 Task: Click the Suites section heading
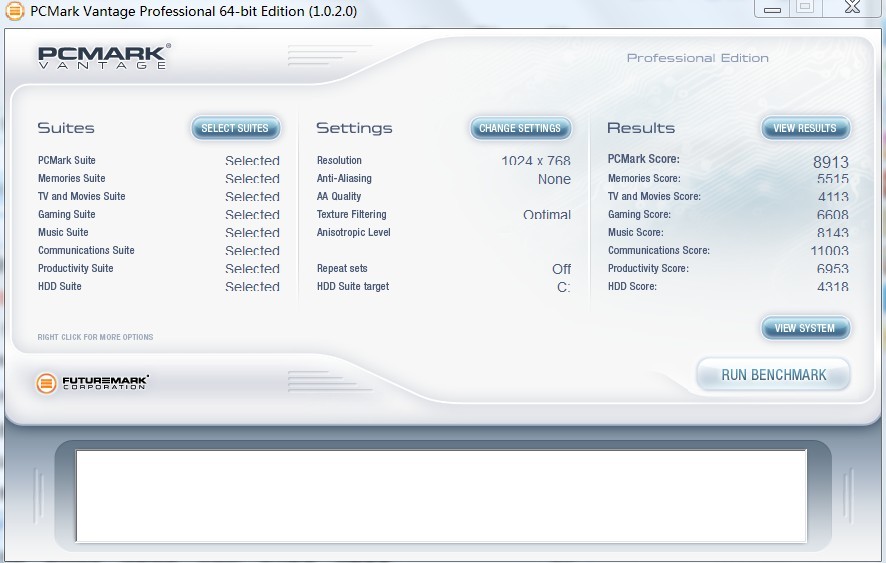[x=66, y=128]
